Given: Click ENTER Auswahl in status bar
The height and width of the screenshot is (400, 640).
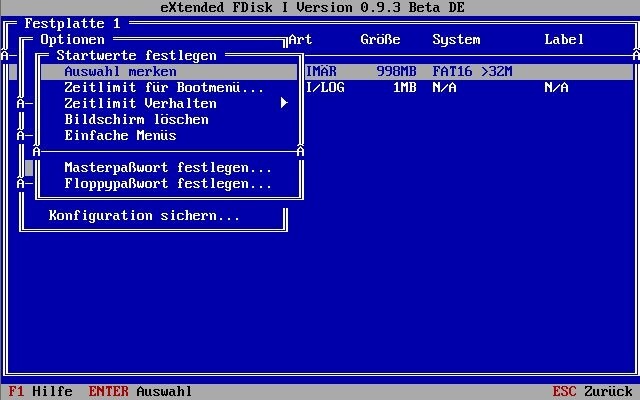Looking at the screenshot, I should (x=140, y=391).
